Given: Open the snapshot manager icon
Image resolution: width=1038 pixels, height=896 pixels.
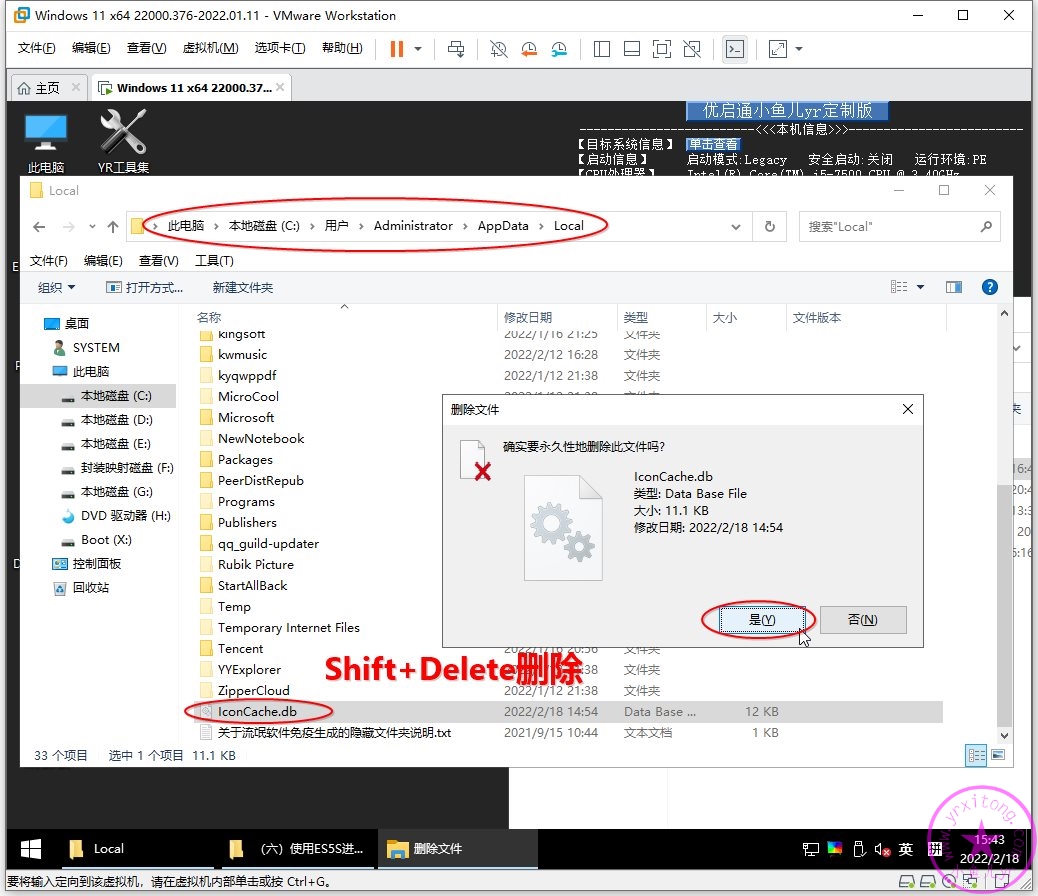Looking at the screenshot, I should [x=559, y=49].
